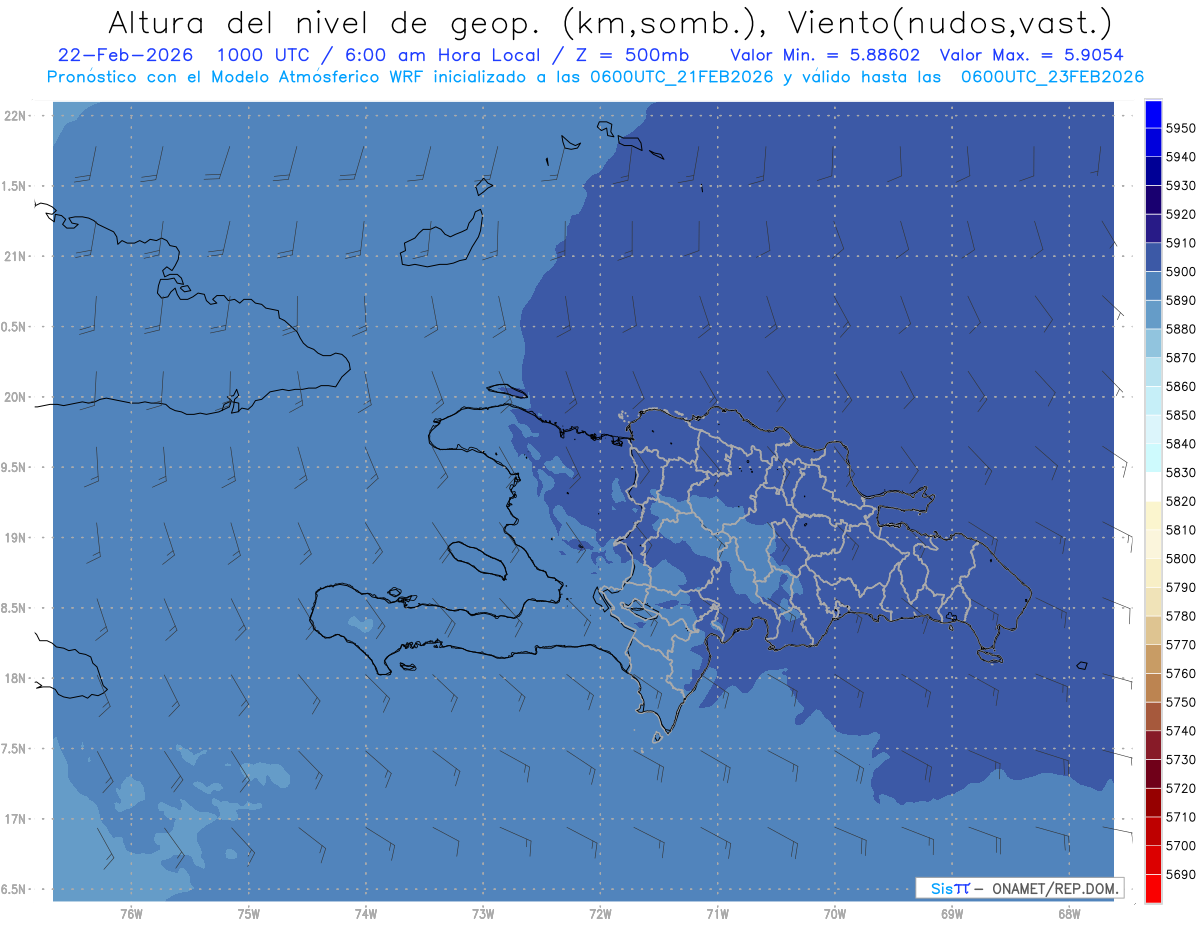1200x927 pixels.
Task: Click the '68W' longitude label
Action: pos(1069,914)
